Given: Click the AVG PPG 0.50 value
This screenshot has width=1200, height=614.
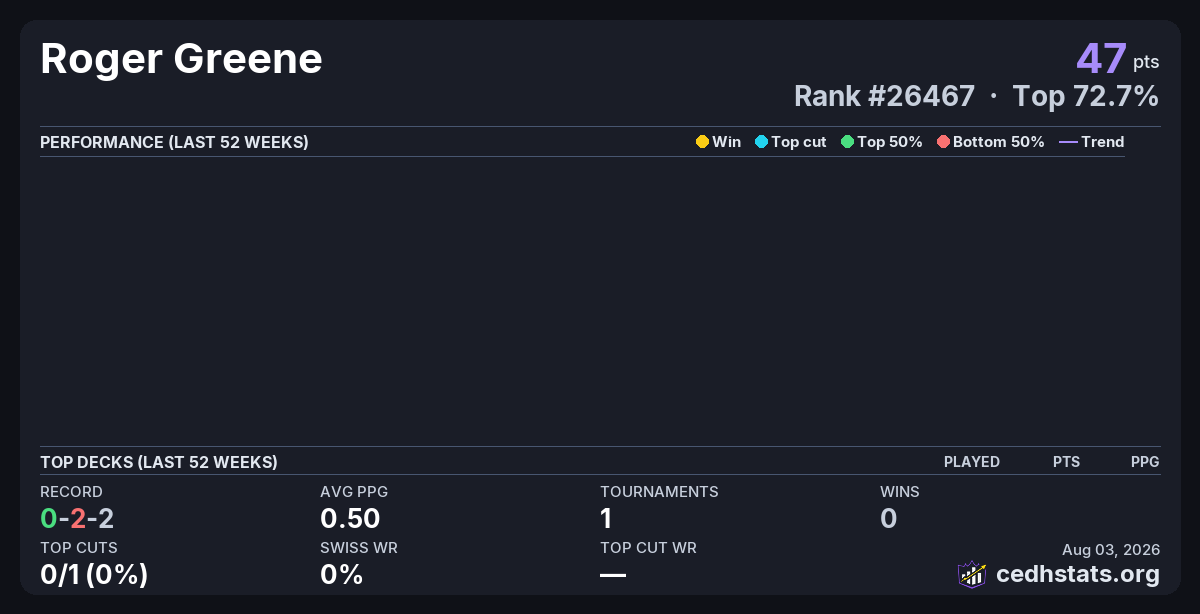Looking at the screenshot, I should coord(350,518).
